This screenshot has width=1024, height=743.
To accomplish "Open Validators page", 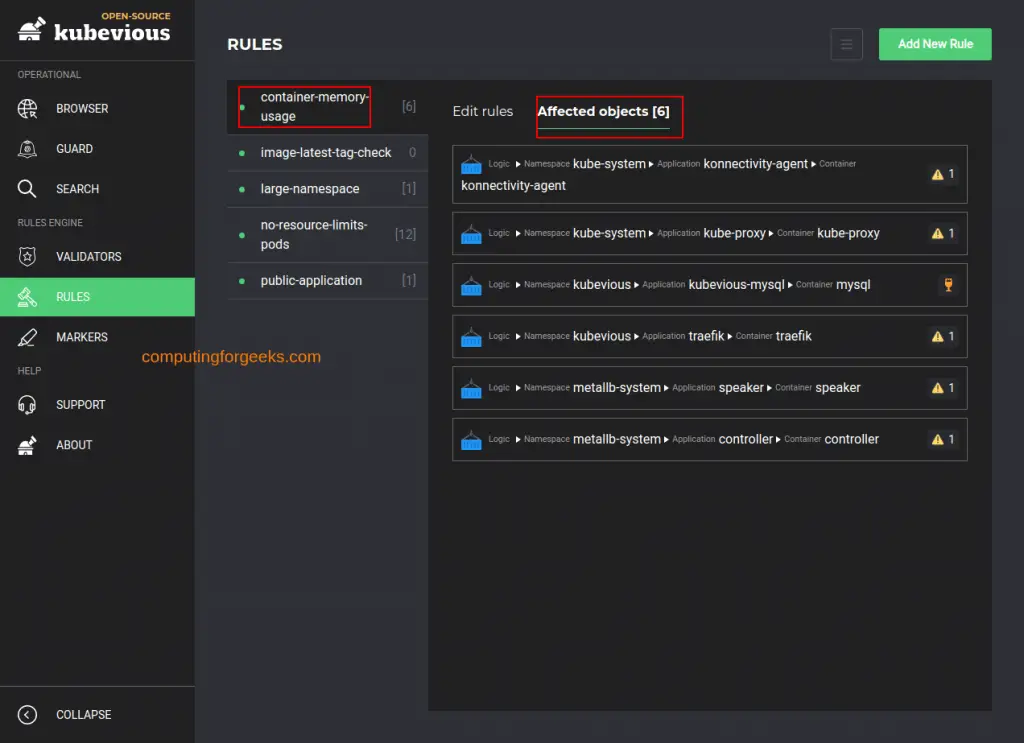I will tap(97, 257).
